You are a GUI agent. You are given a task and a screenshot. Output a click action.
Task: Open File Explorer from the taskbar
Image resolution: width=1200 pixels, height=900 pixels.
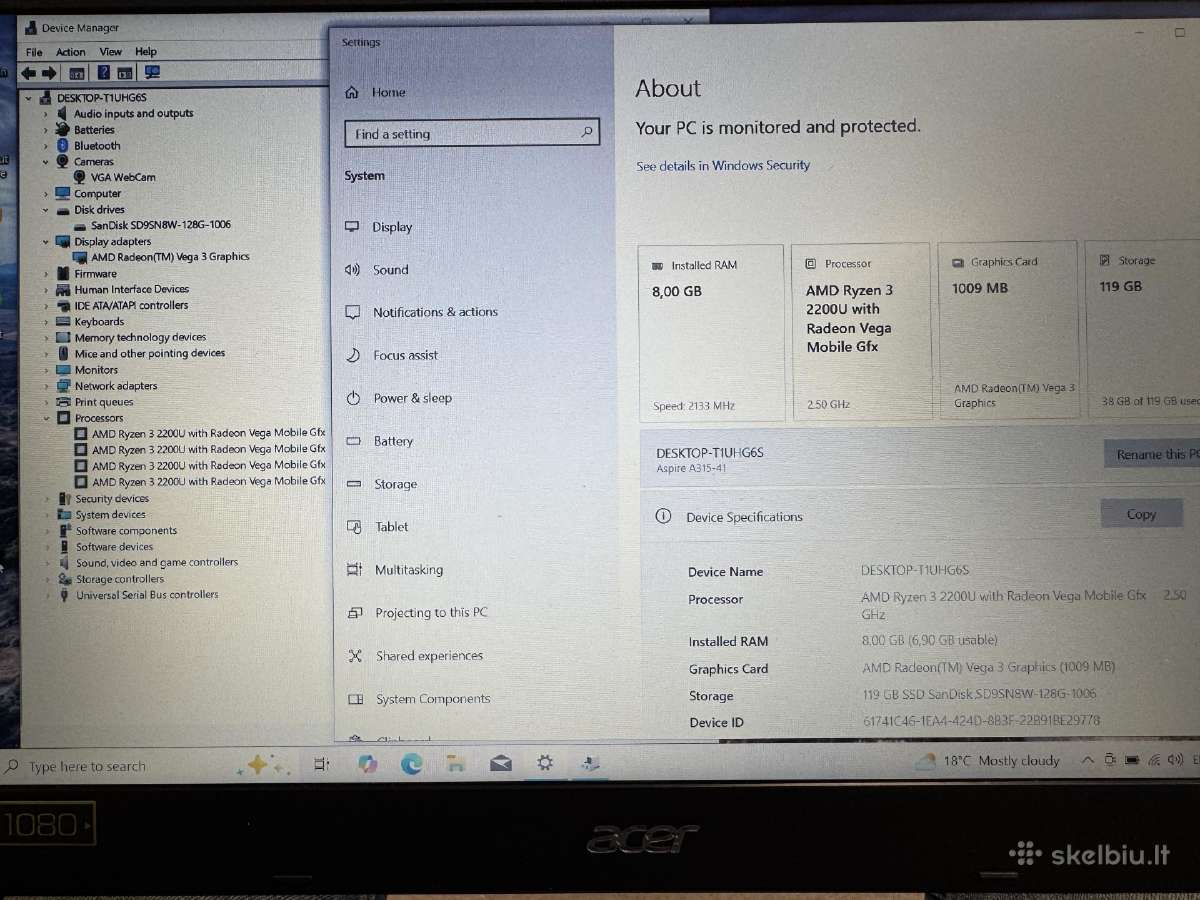coord(456,764)
